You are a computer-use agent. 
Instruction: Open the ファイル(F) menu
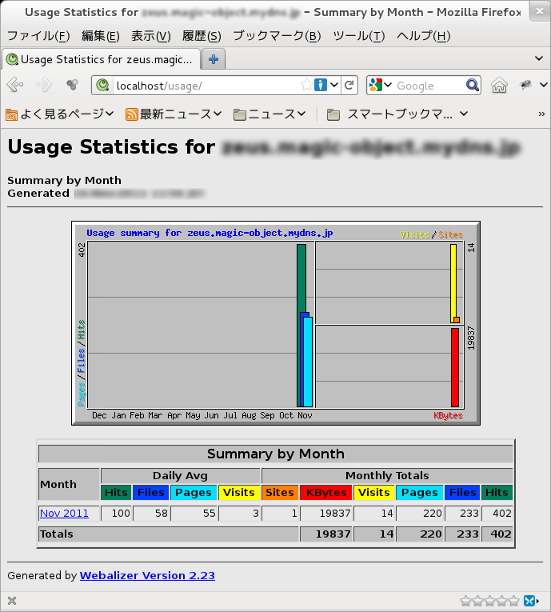39,36
